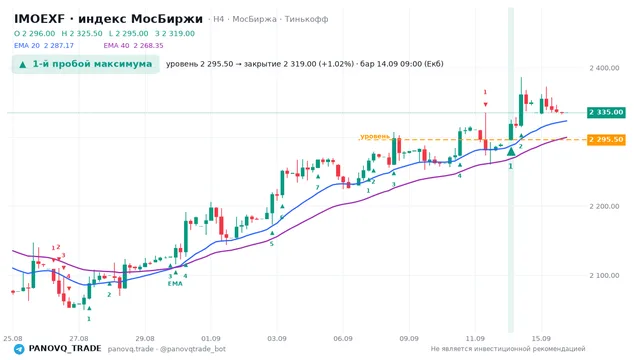This screenshot has width=640, height=360.
Task: Click the orange 2 295.50 level label
Action: (x=606, y=140)
